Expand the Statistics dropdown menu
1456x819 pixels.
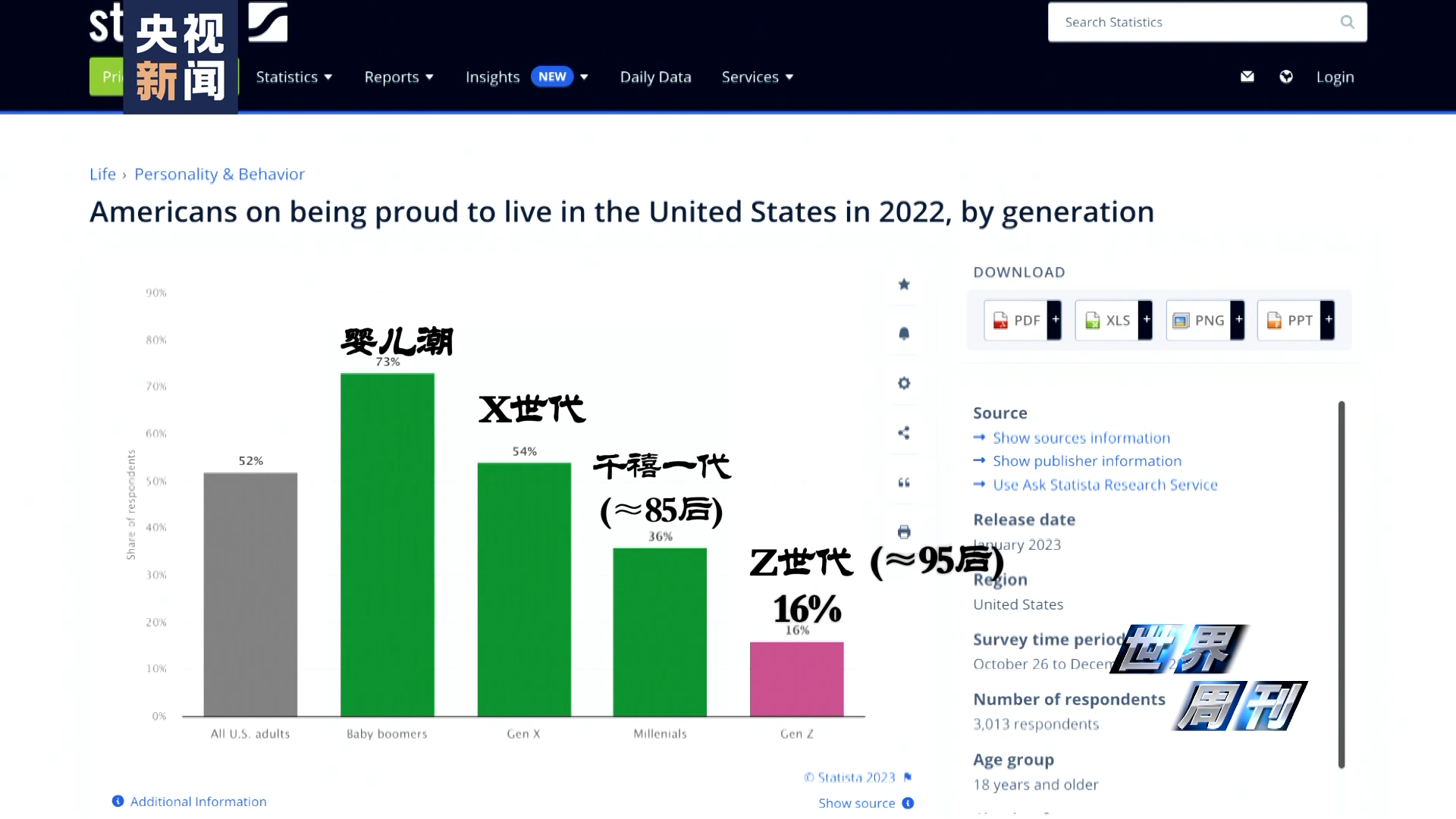(x=294, y=77)
